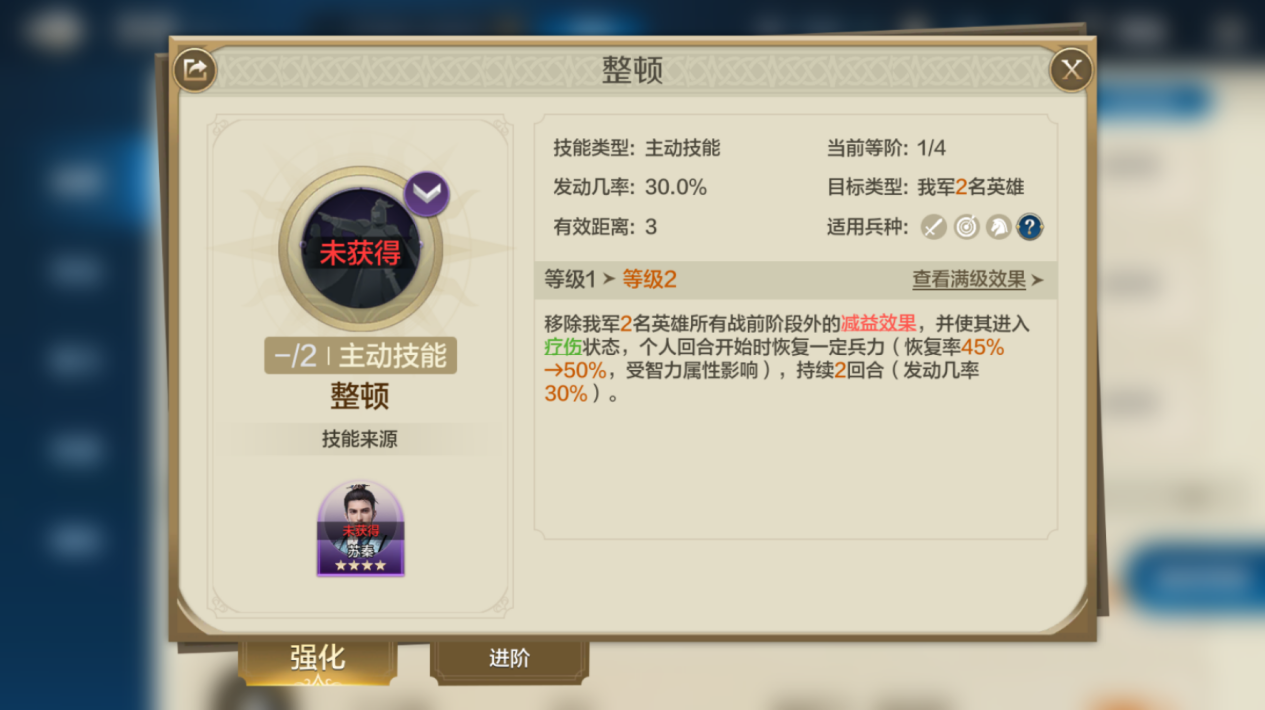The width and height of the screenshot is (1265, 710).
Task: Open the green 疗伤 keyword link
Action: tap(563, 347)
